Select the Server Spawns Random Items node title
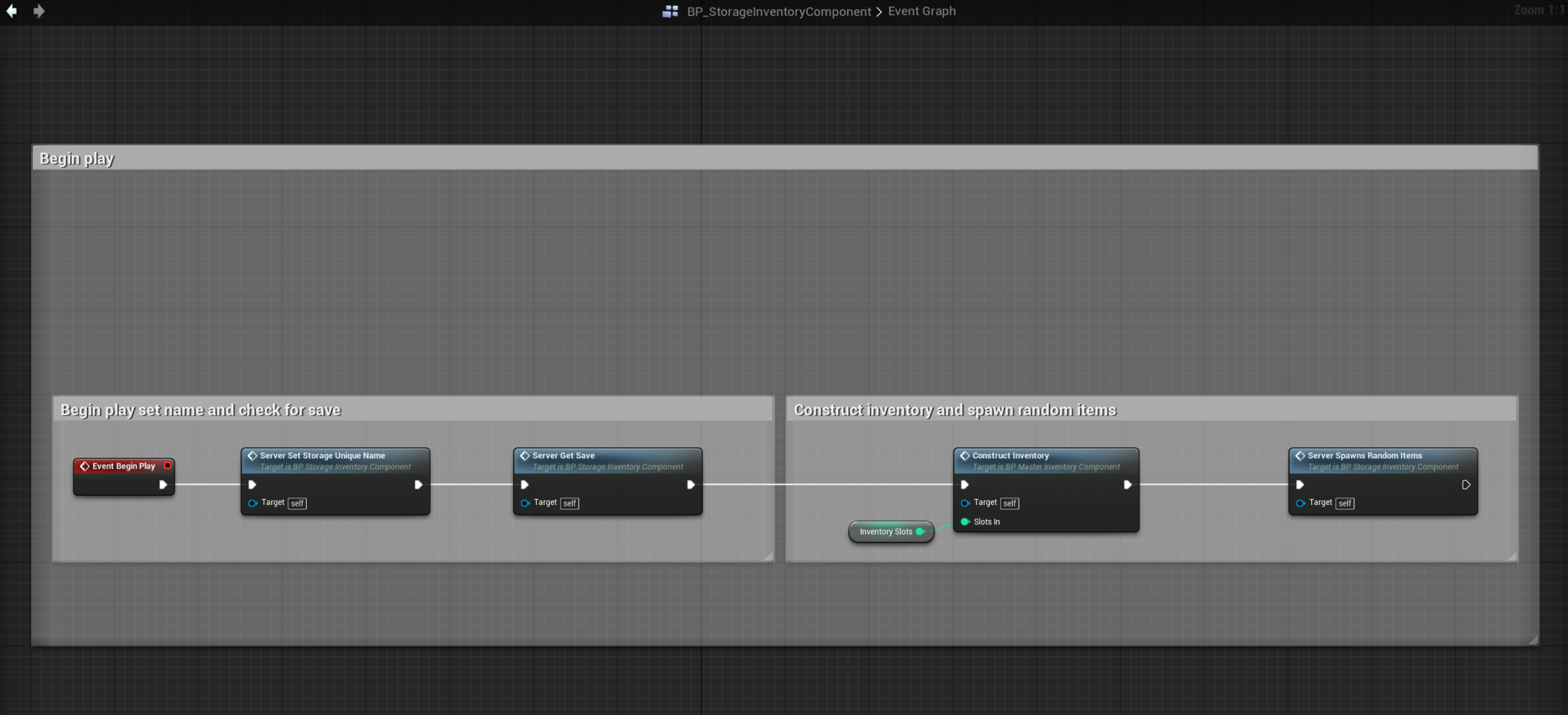1568x715 pixels. [x=1364, y=456]
